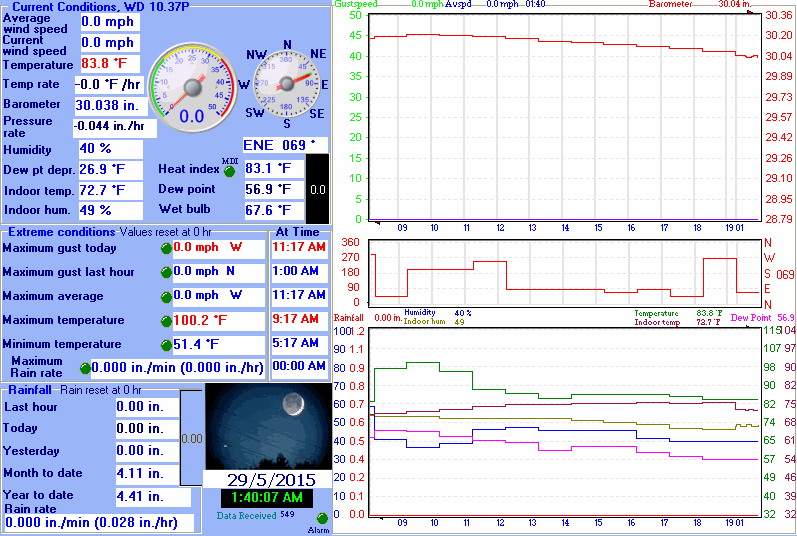
Task: Select the red Temperature value 83.8 °F
Action: tap(110, 64)
